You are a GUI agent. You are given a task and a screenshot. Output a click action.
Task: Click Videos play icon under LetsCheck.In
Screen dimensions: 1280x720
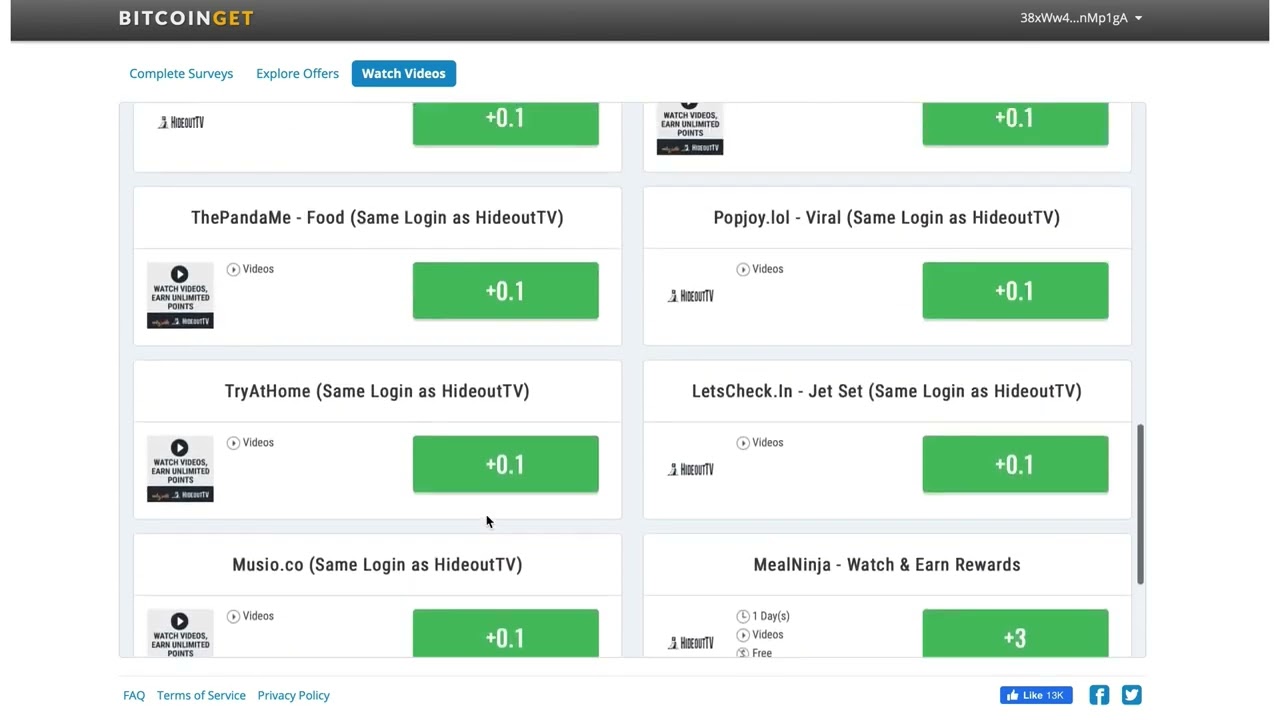pos(743,443)
